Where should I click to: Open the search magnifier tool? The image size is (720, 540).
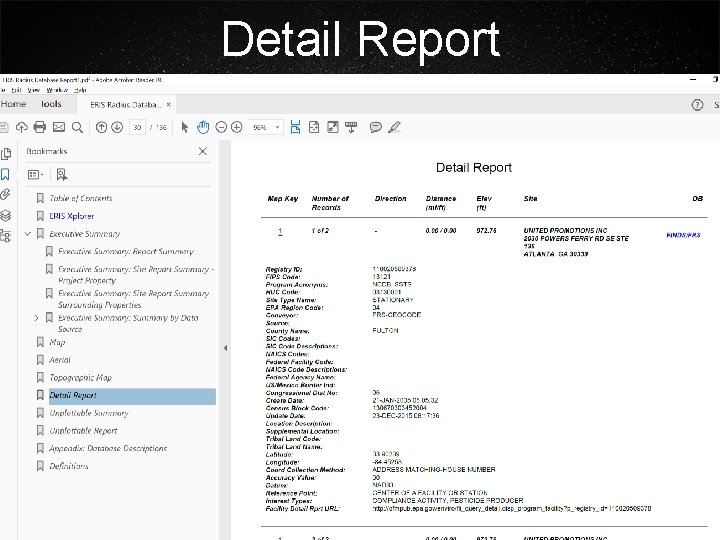tap(77, 127)
